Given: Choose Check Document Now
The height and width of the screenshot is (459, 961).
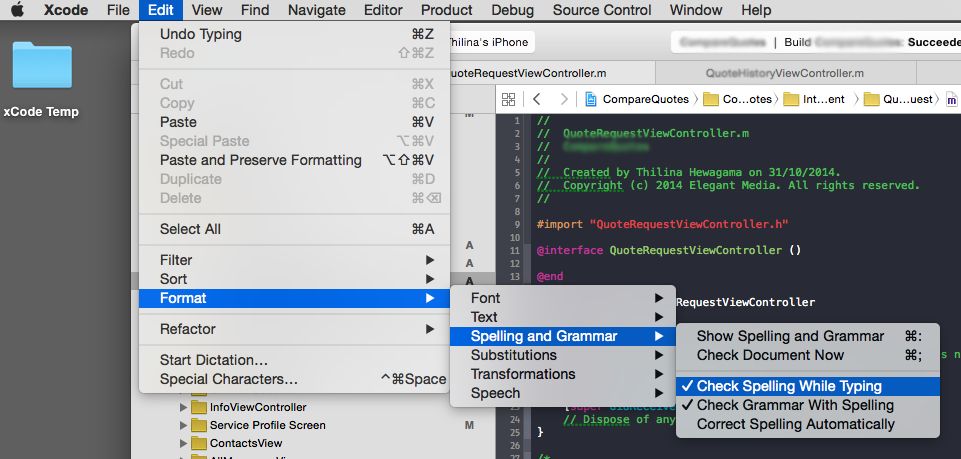Looking at the screenshot, I should pos(808,355).
